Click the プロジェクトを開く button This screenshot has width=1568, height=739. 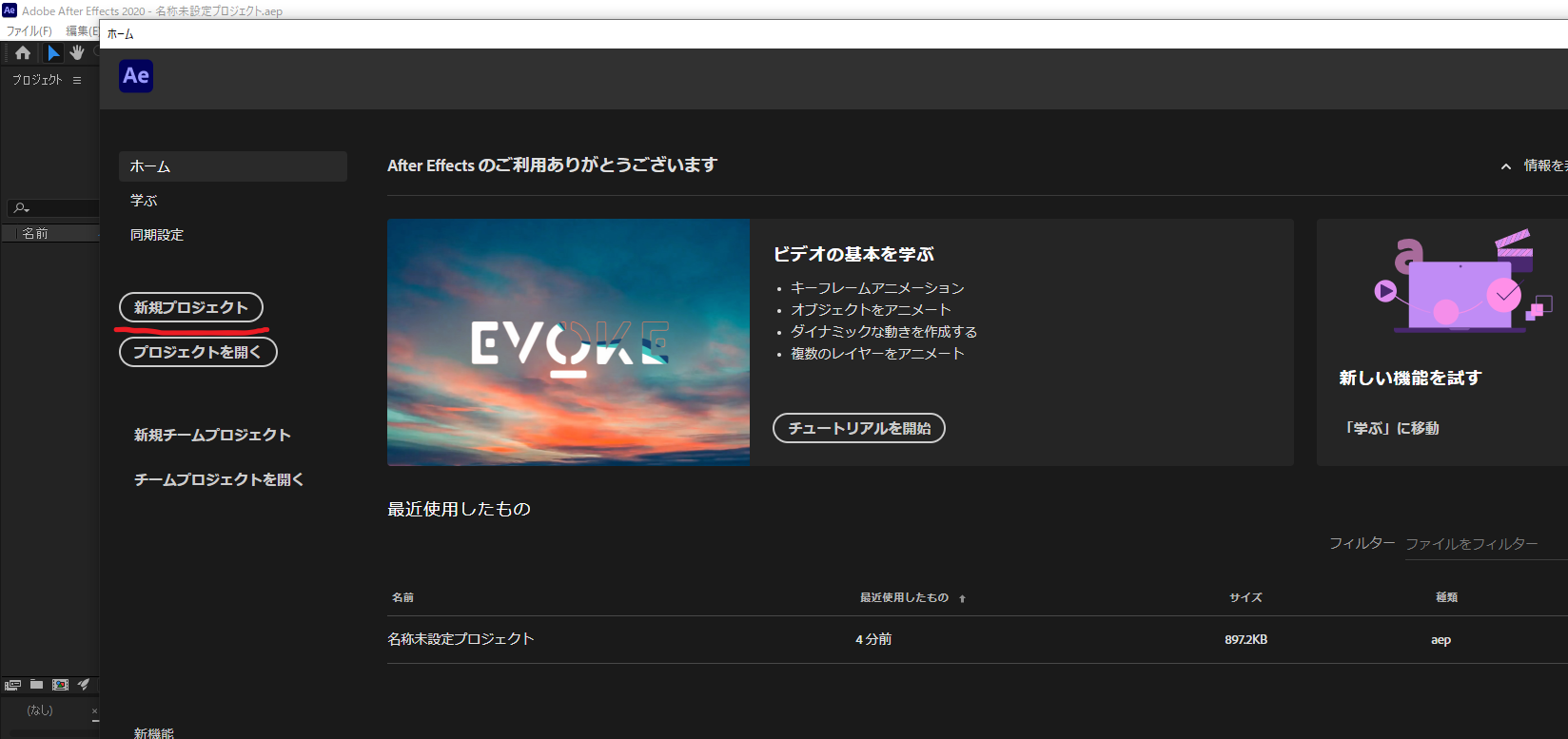(x=198, y=352)
